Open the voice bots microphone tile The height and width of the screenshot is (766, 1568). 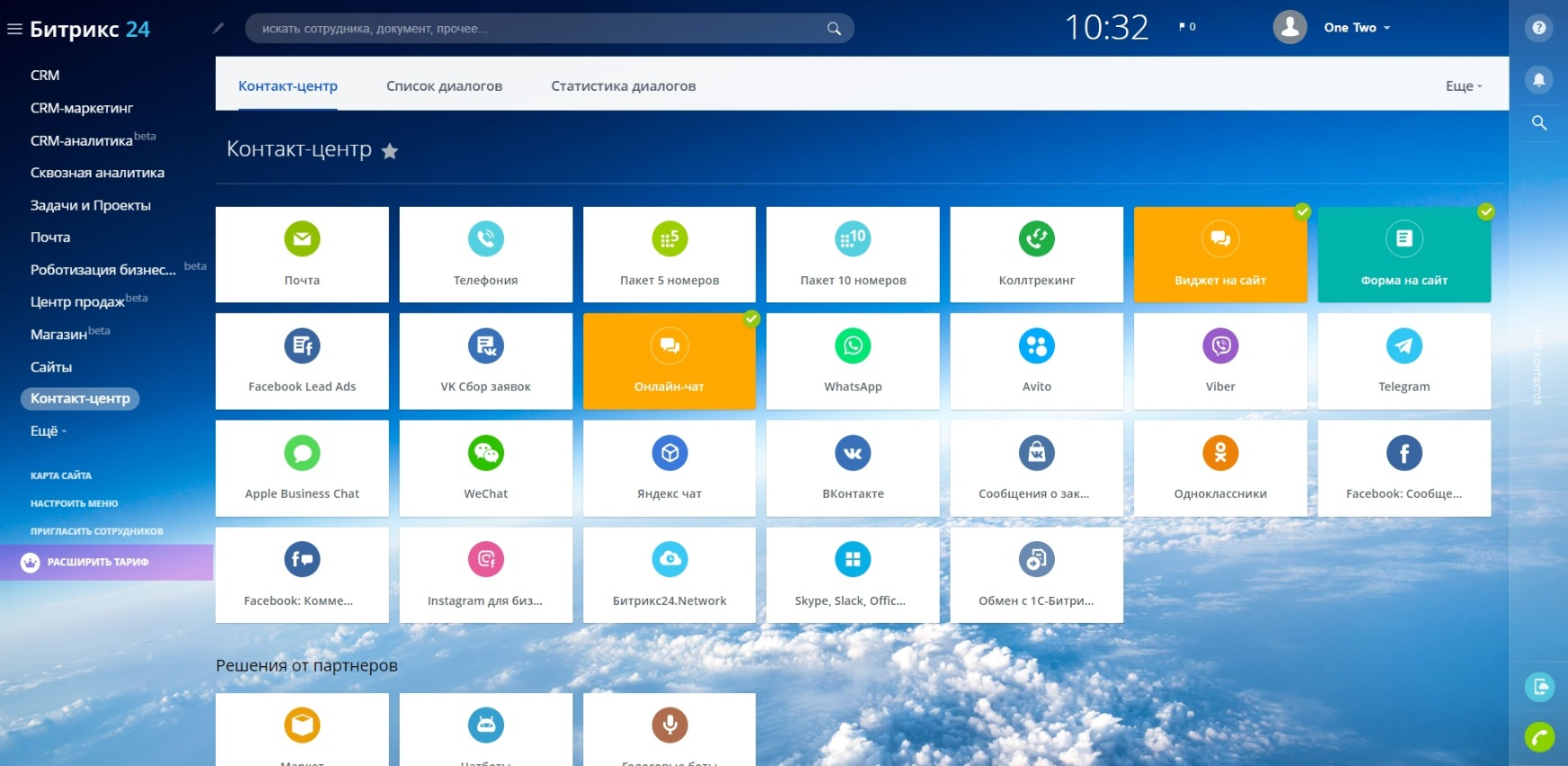[669, 729]
